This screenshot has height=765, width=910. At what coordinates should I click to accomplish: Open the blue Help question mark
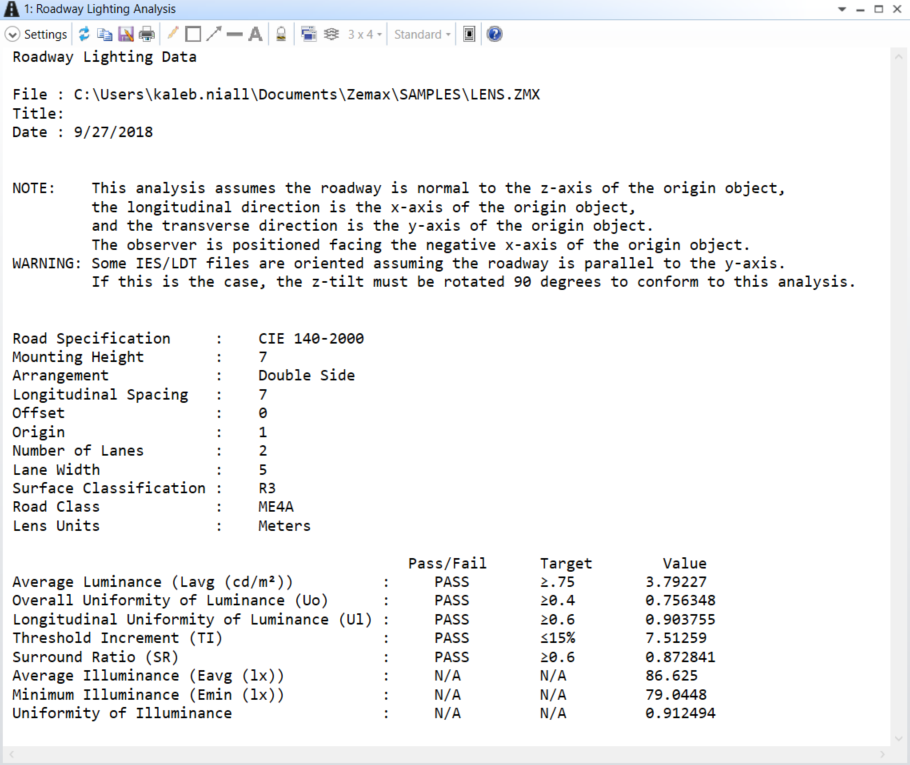point(494,34)
